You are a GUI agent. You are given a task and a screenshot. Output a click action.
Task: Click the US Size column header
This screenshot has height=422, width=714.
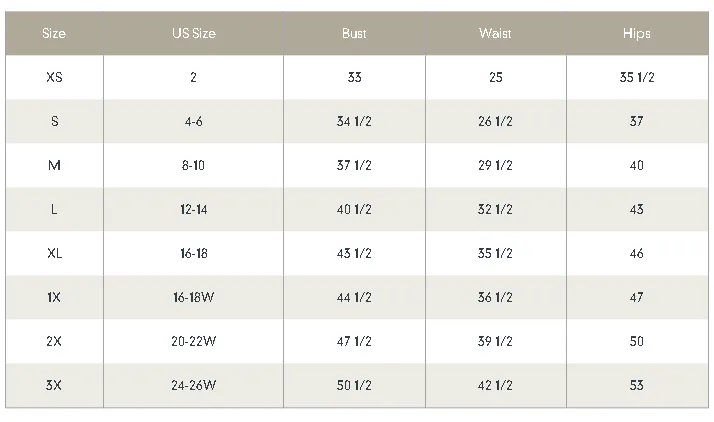point(194,33)
